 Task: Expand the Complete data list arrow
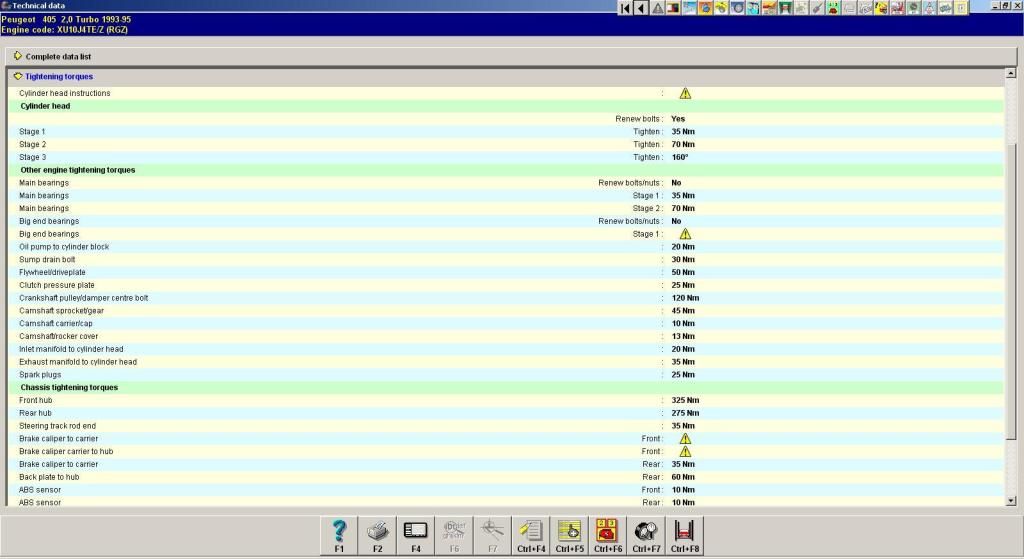[x=18, y=56]
